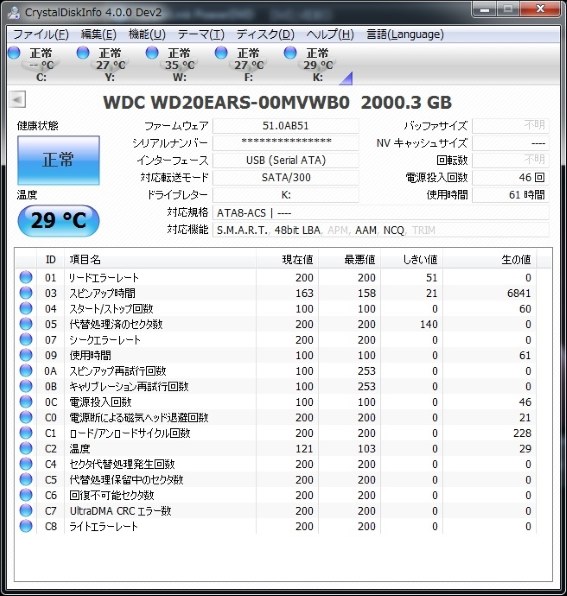
Task: Open the 編集(E) menu
Action: click(x=98, y=35)
